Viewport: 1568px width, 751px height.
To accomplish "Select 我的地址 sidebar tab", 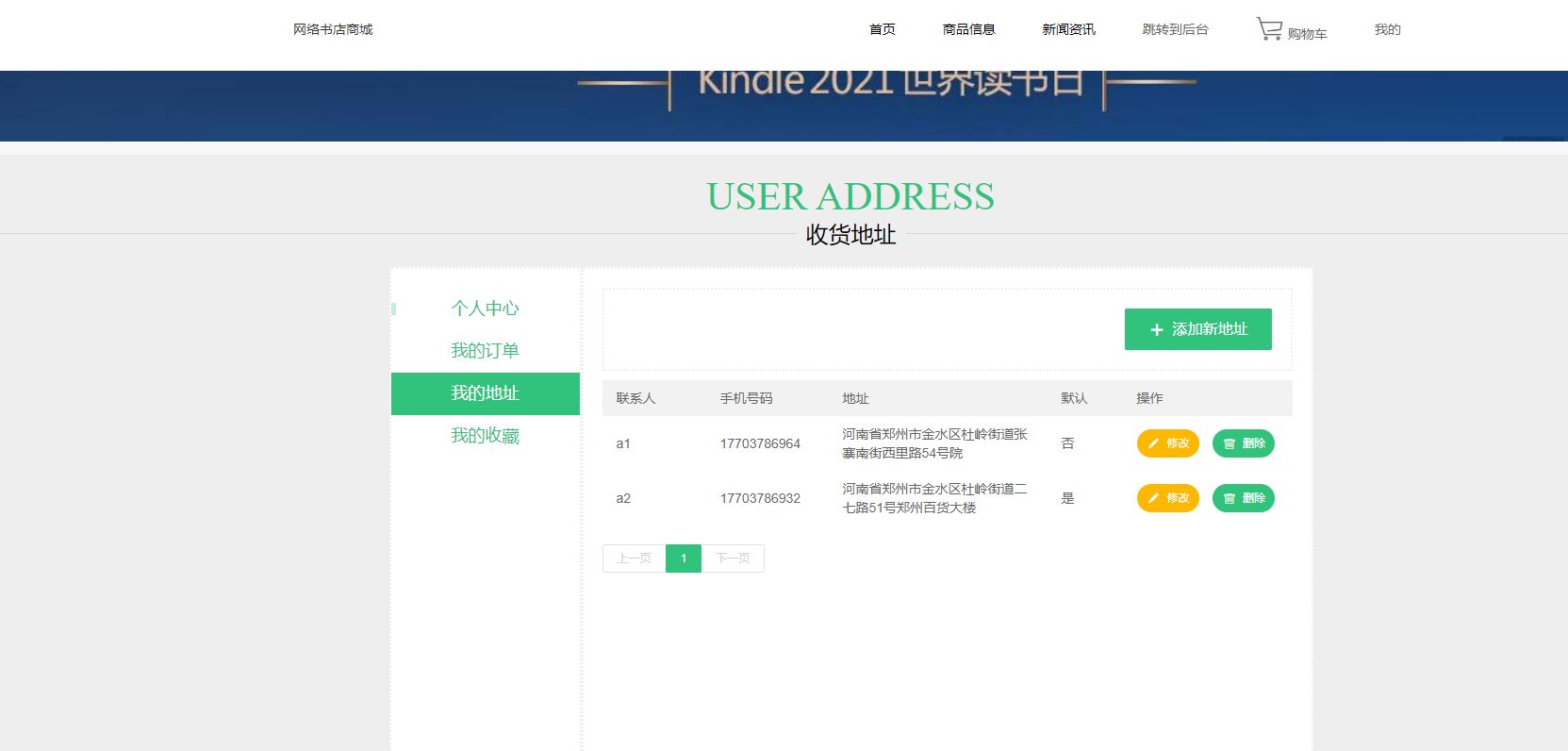I will [486, 393].
